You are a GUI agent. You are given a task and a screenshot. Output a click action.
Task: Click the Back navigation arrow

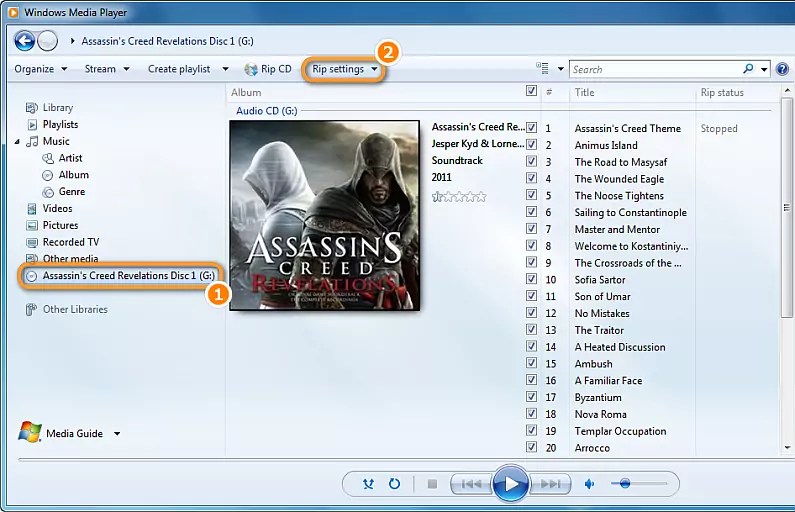(24, 41)
